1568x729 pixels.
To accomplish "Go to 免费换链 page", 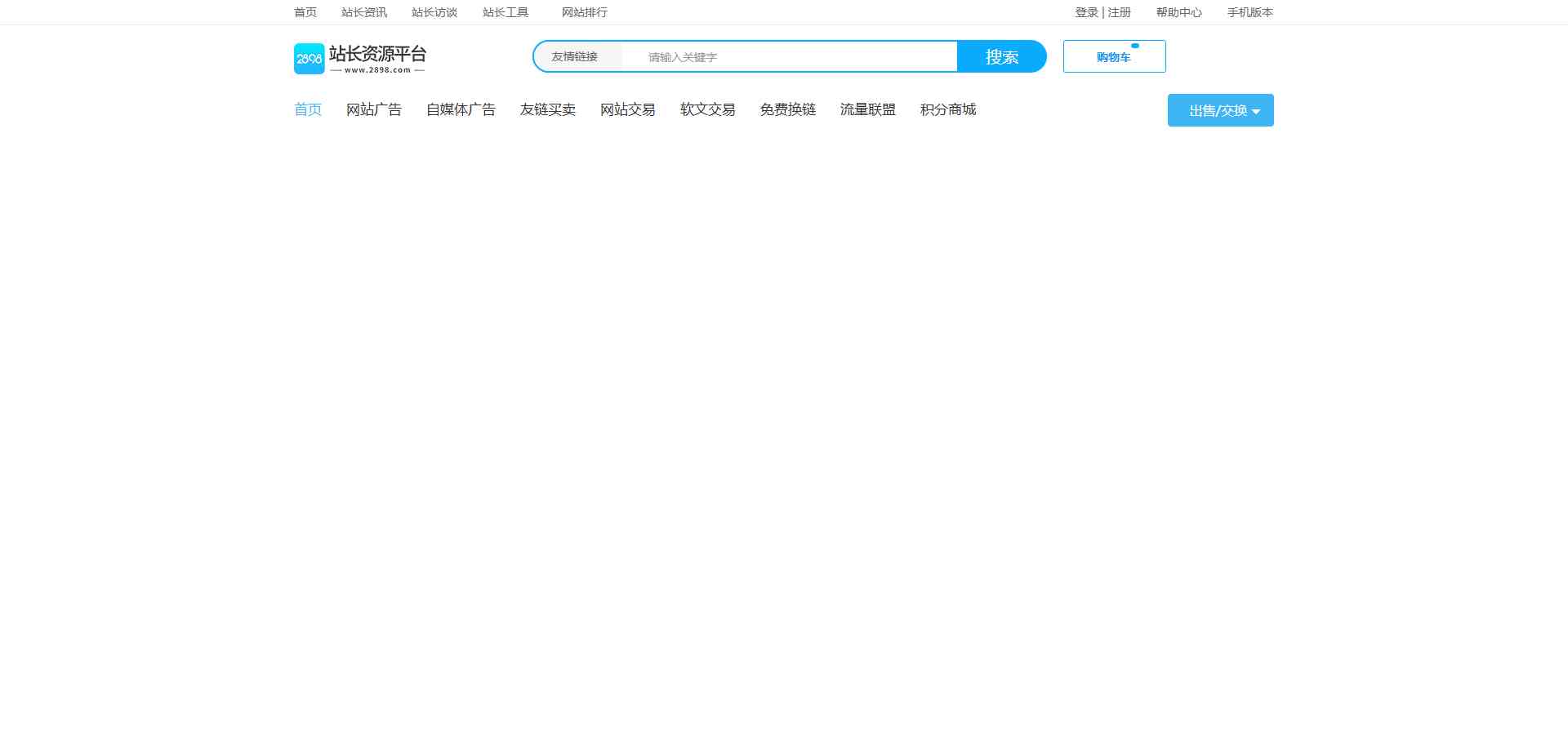I will click(788, 109).
